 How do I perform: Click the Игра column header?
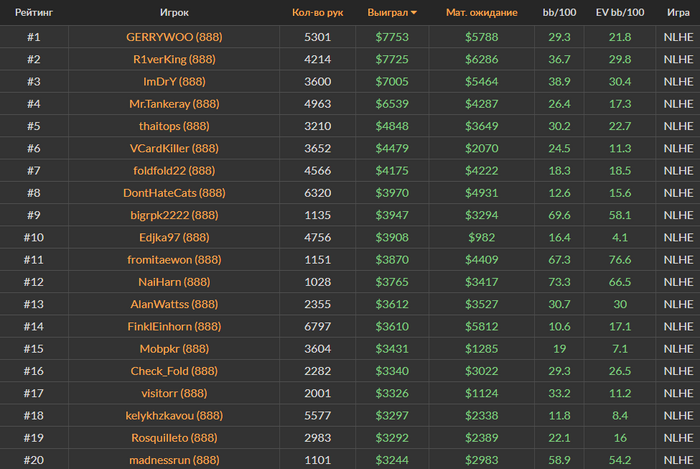(x=678, y=12)
